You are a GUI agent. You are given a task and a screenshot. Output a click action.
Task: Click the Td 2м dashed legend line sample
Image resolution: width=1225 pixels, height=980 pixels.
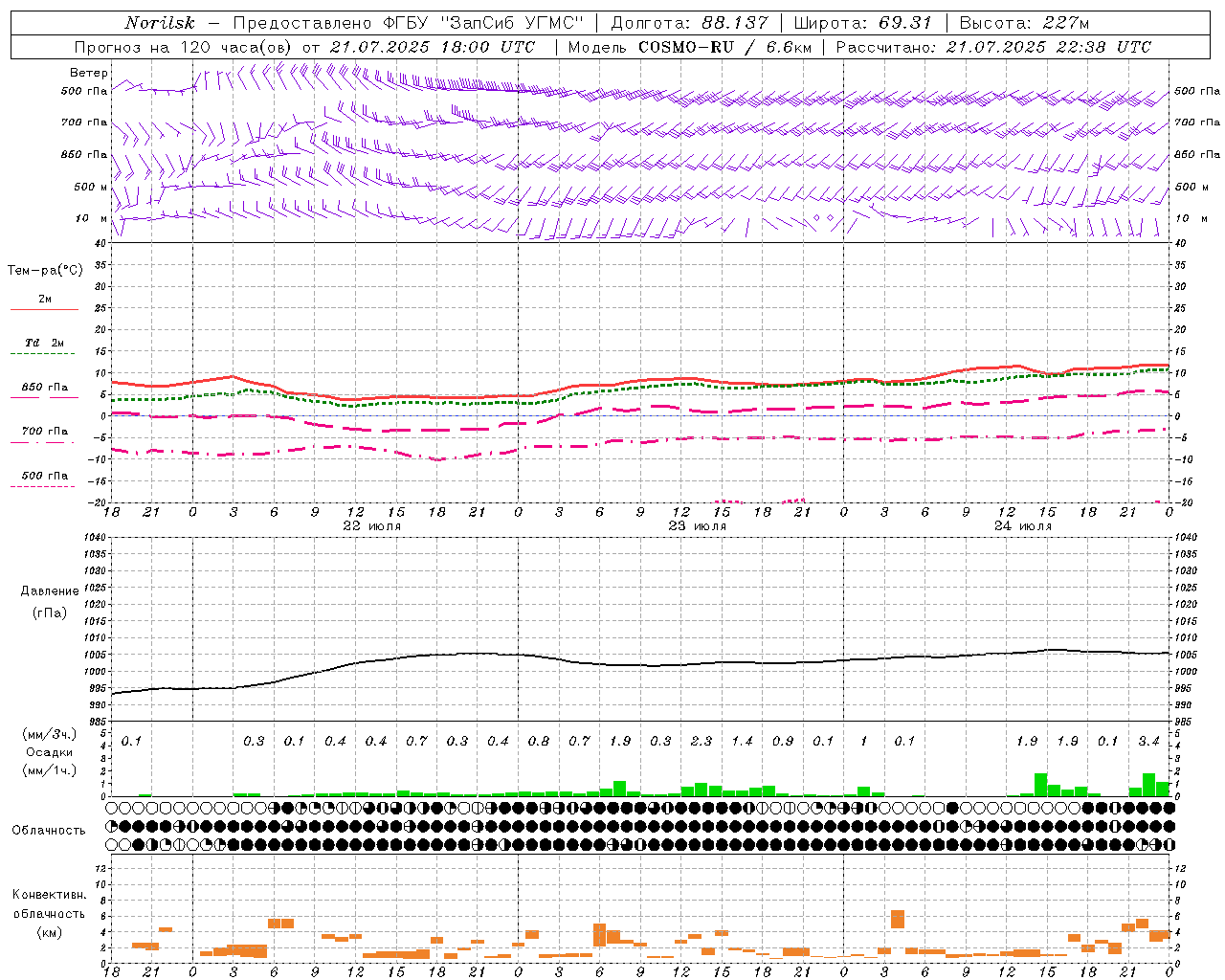tap(43, 353)
